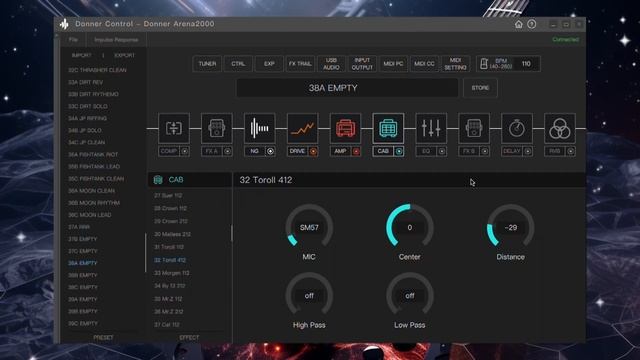
Task: Click the home icon in title bar
Action: 518,24
